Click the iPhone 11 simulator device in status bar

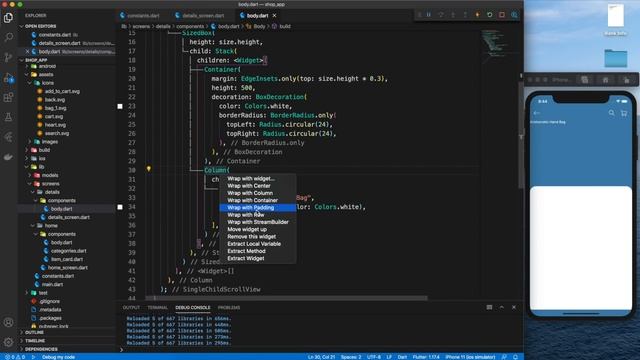pyautogui.click(x=470, y=357)
